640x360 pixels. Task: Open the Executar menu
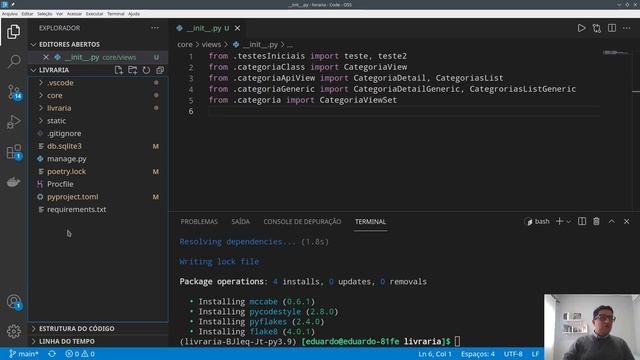[x=94, y=14]
